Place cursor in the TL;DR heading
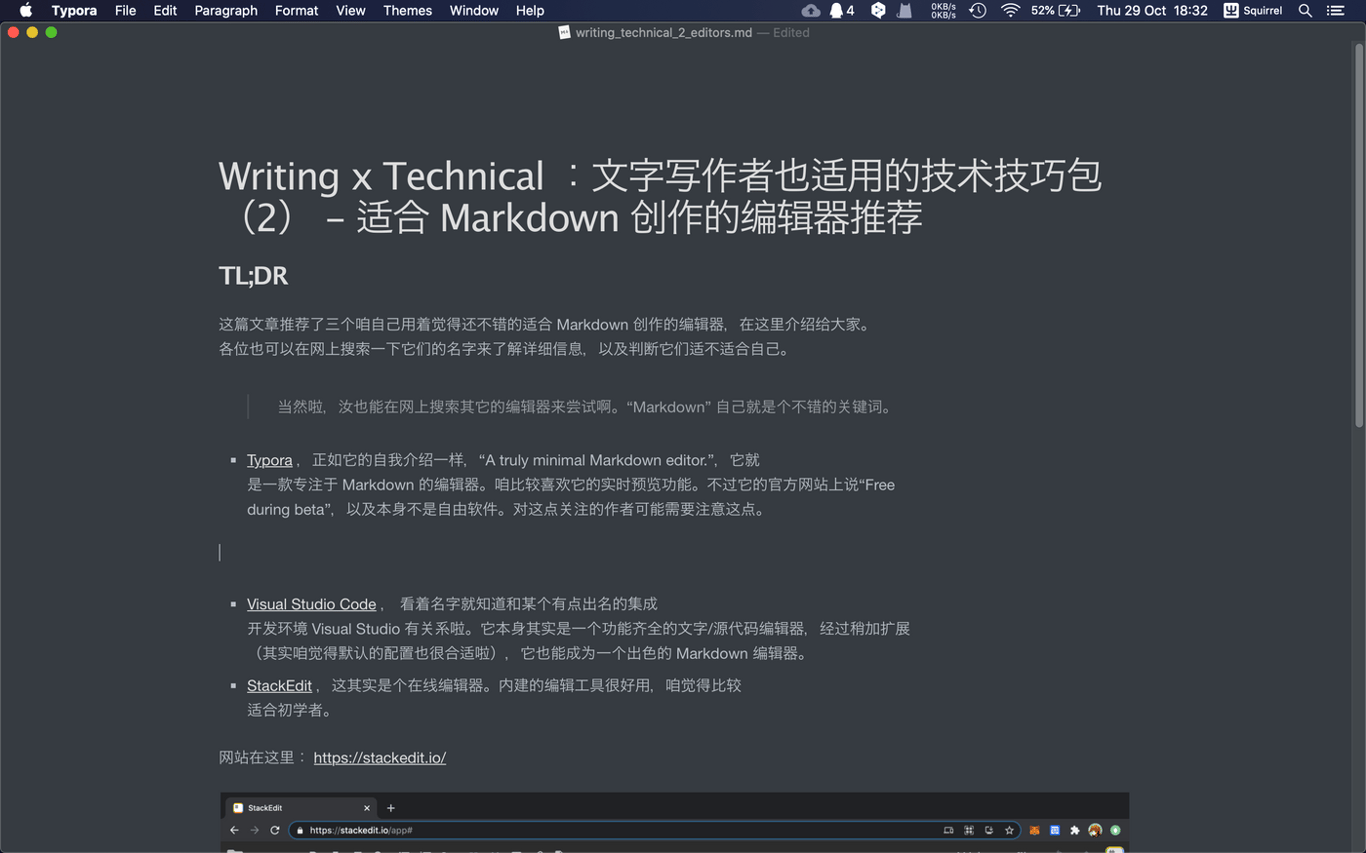This screenshot has width=1366, height=853. coord(253,275)
